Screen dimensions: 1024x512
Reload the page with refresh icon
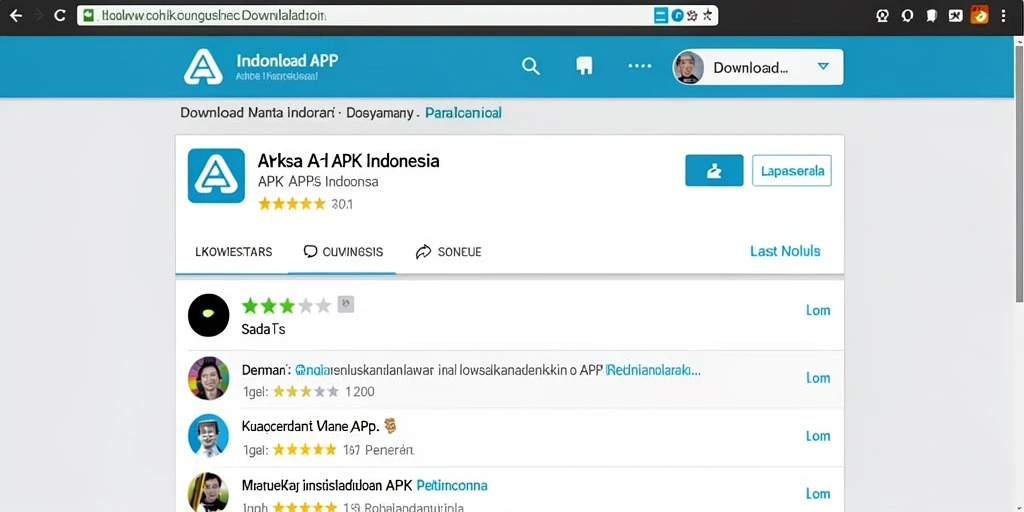click(59, 16)
